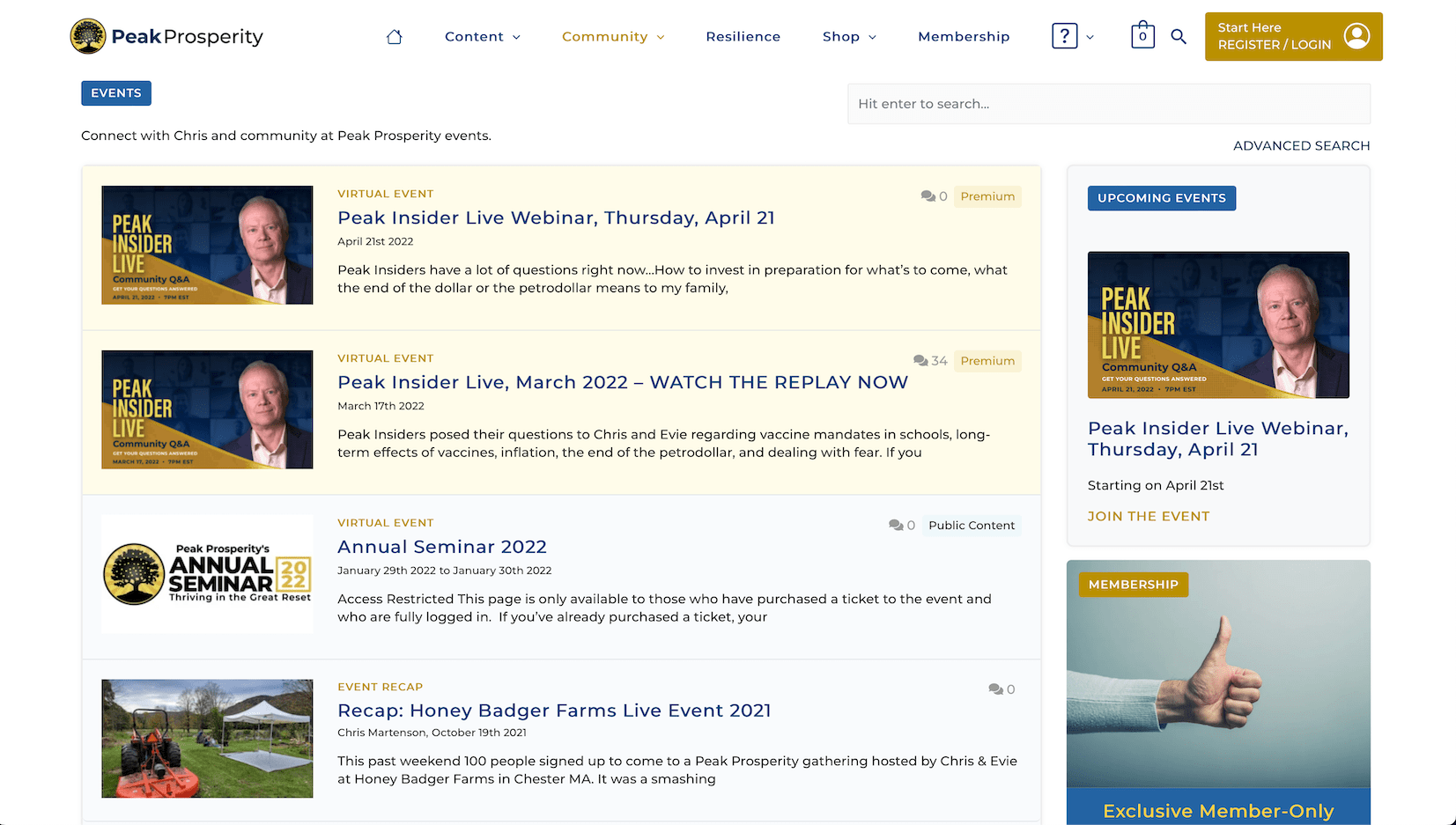Open the shopping bag cart icon

tap(1142, 34)
